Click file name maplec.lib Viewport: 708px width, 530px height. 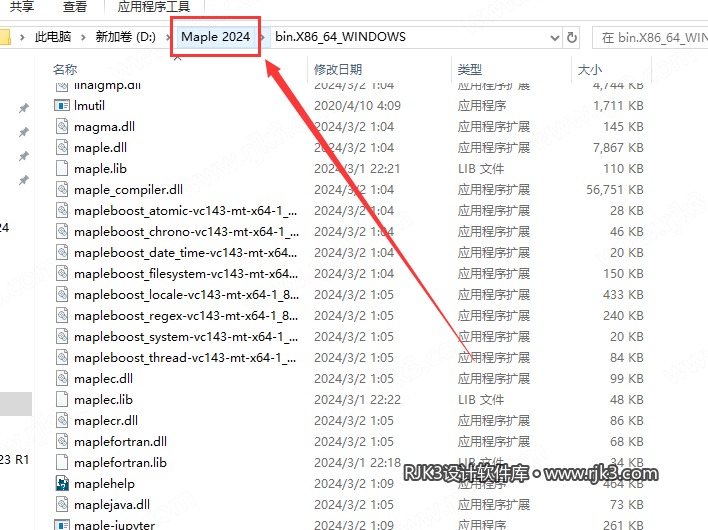point(103,400)
